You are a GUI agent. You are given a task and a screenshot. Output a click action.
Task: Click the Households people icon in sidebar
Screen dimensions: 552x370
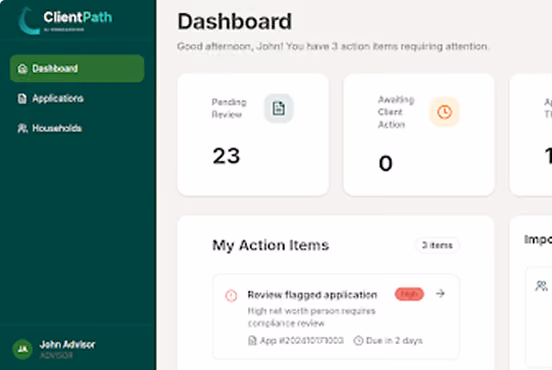coord(23,128)
